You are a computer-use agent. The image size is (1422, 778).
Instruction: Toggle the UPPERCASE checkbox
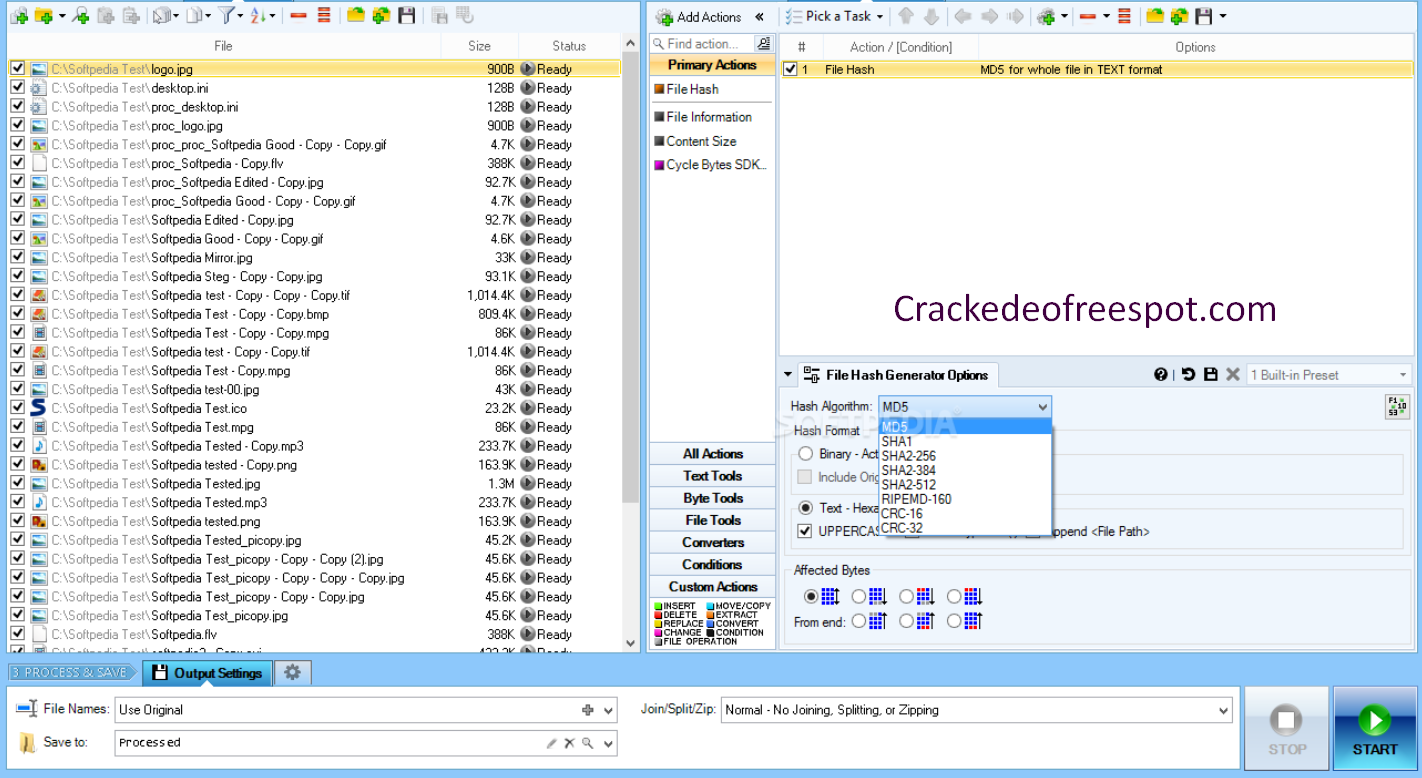point(805,531)
